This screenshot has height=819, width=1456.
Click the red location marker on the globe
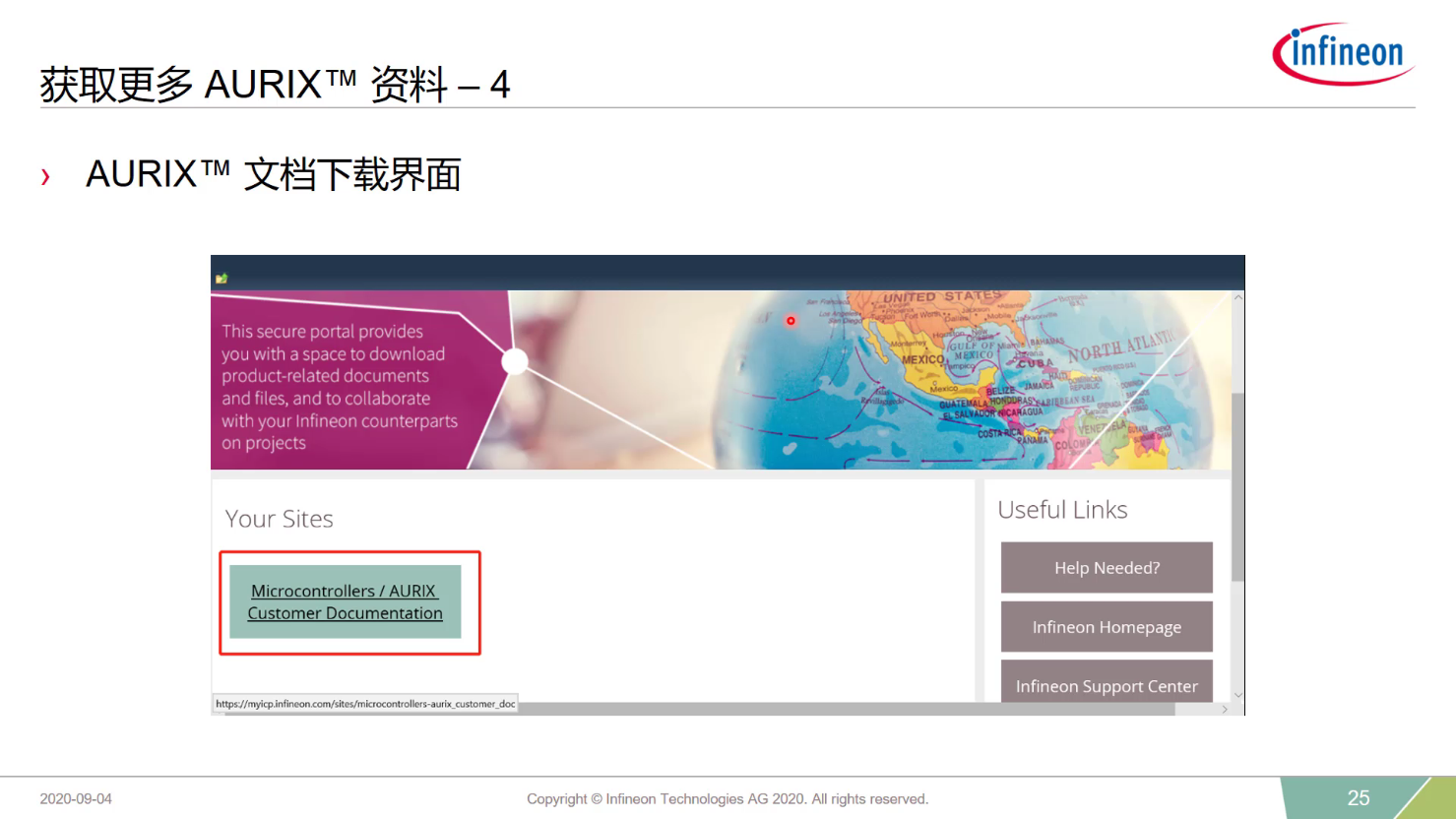pyautogui.click(x=791, y=321)
